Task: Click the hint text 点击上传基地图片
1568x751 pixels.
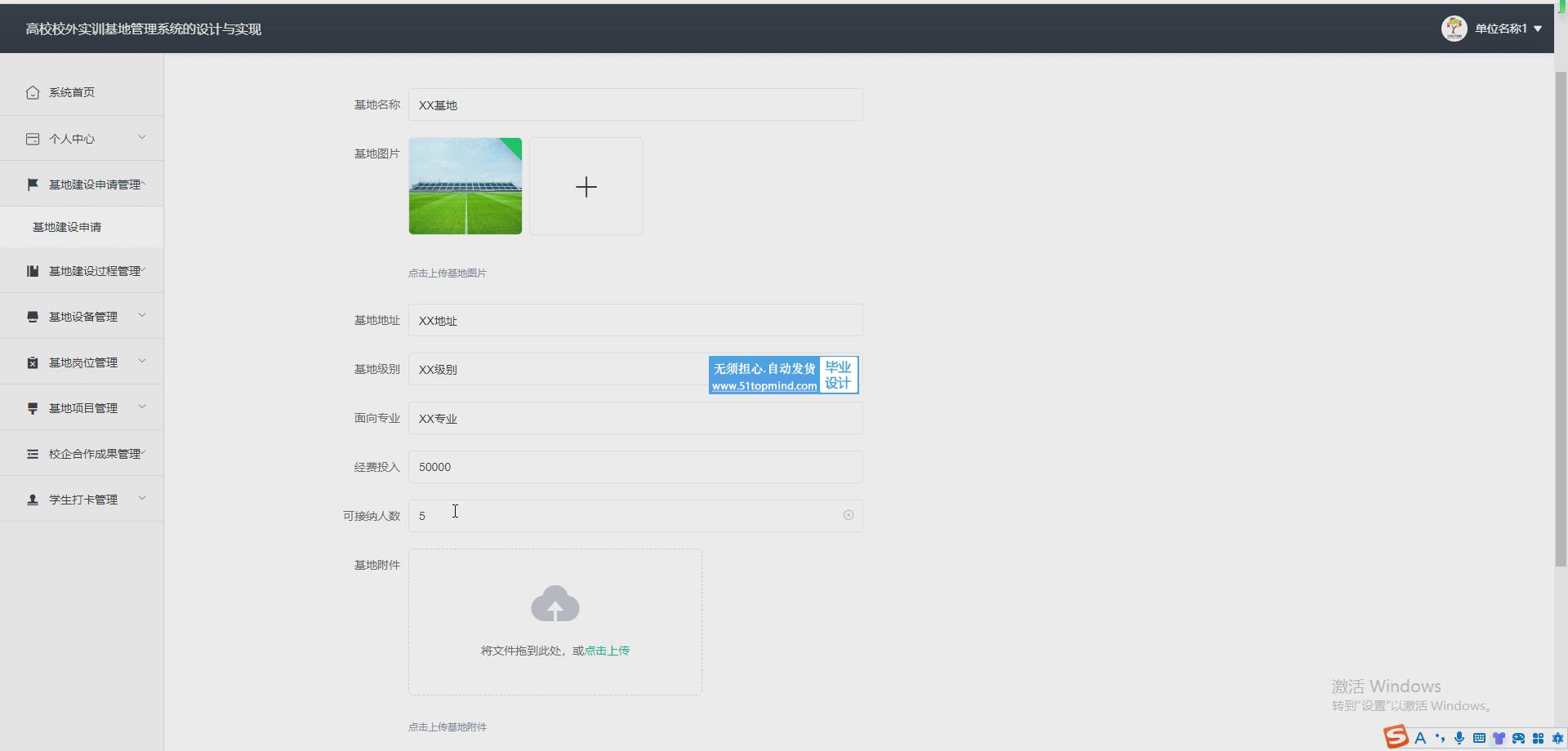Action: tap(448, 273)
